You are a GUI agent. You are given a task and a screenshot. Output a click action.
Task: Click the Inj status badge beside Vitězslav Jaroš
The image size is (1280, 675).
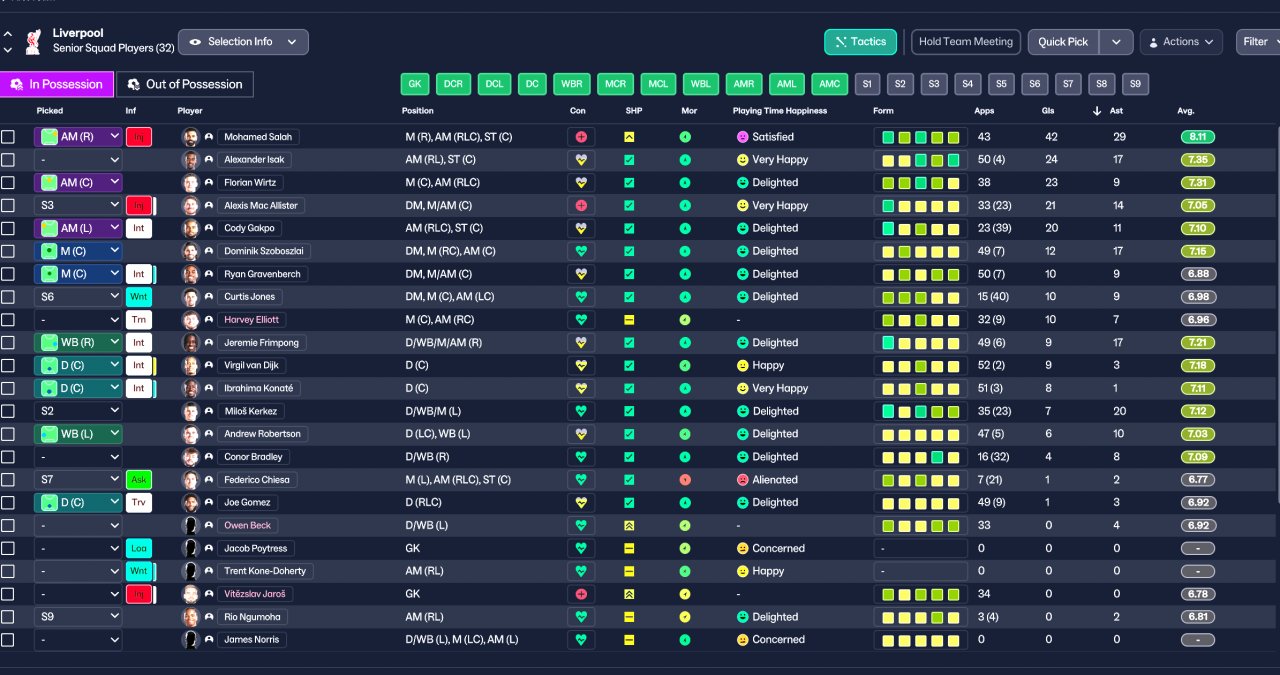click(139, 594)
